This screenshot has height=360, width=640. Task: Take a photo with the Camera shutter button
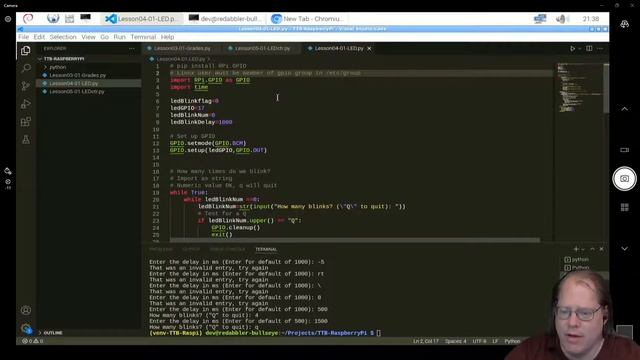pyautogui.click(x=624, y=178)
